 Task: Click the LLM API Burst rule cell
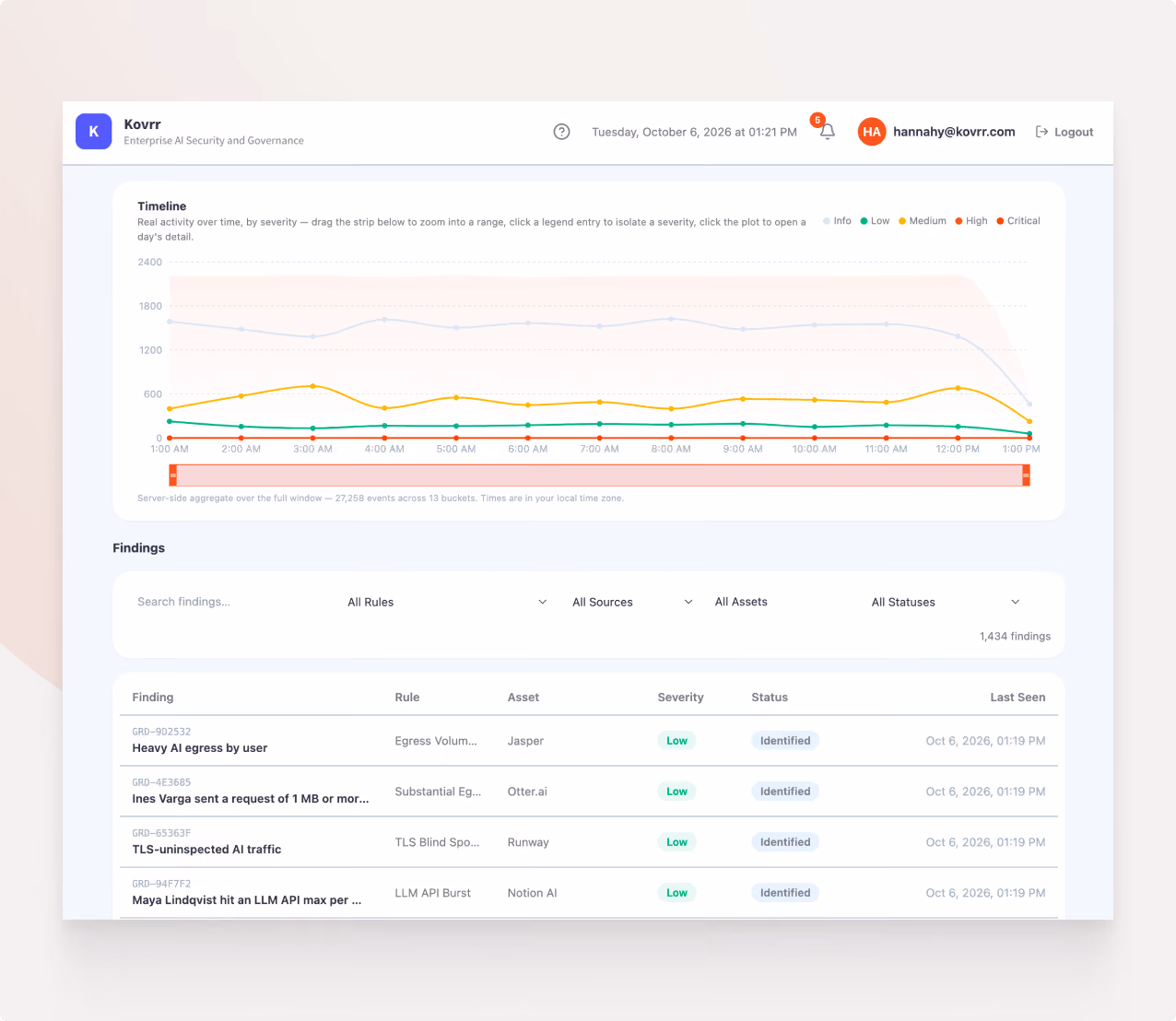pyautogui.click(x=432, y=893)
